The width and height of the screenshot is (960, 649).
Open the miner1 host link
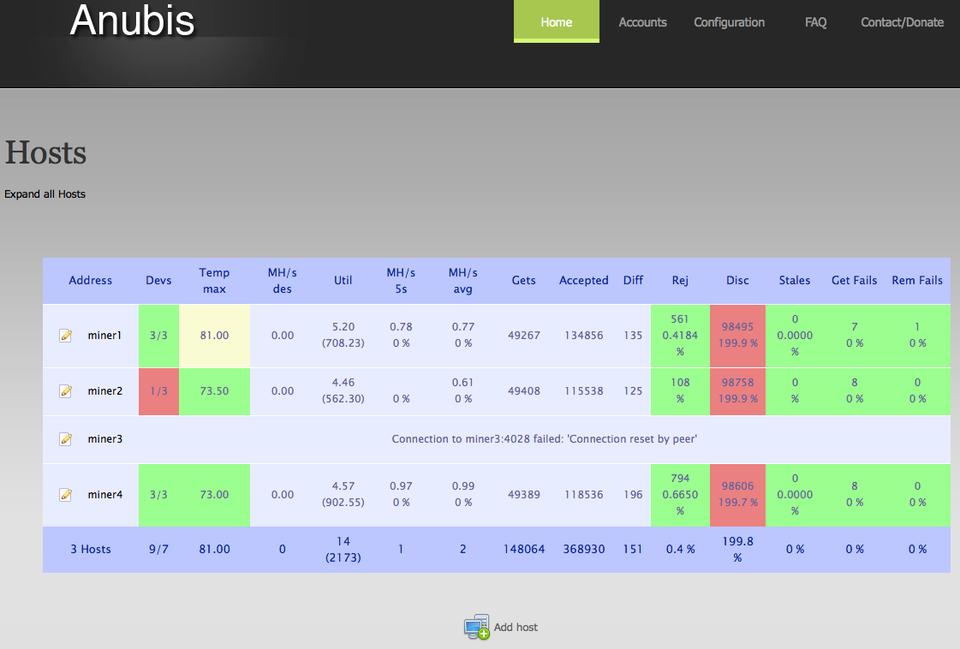[104, 336]
